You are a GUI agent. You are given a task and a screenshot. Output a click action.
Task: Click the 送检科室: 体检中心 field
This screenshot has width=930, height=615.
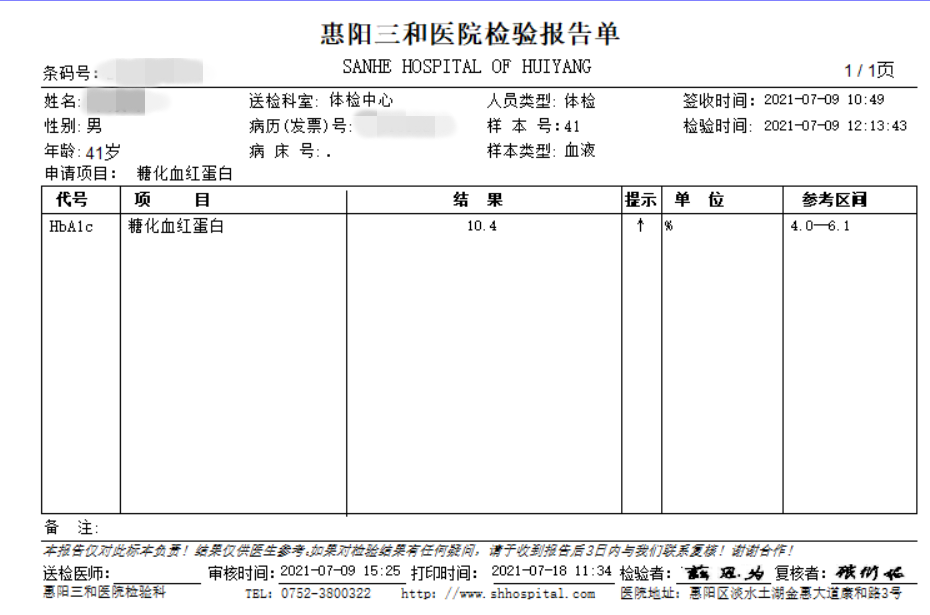[x=321, y=100]
